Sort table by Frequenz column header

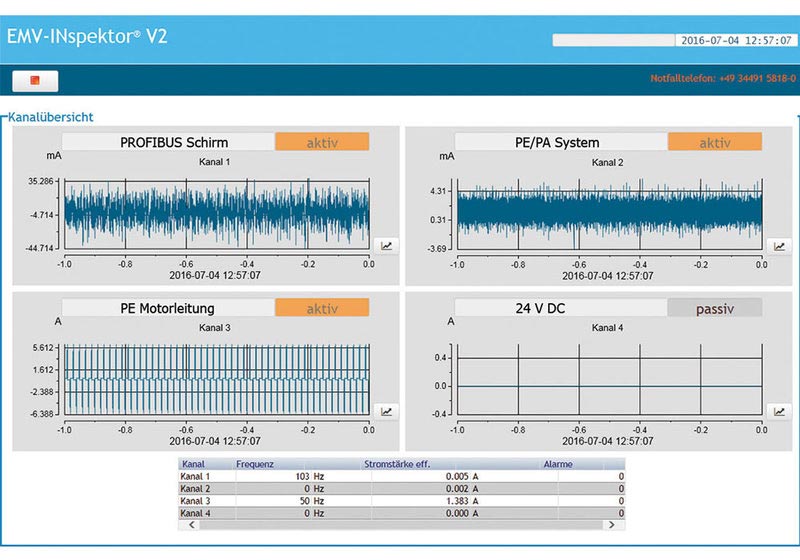pos(255,464)
